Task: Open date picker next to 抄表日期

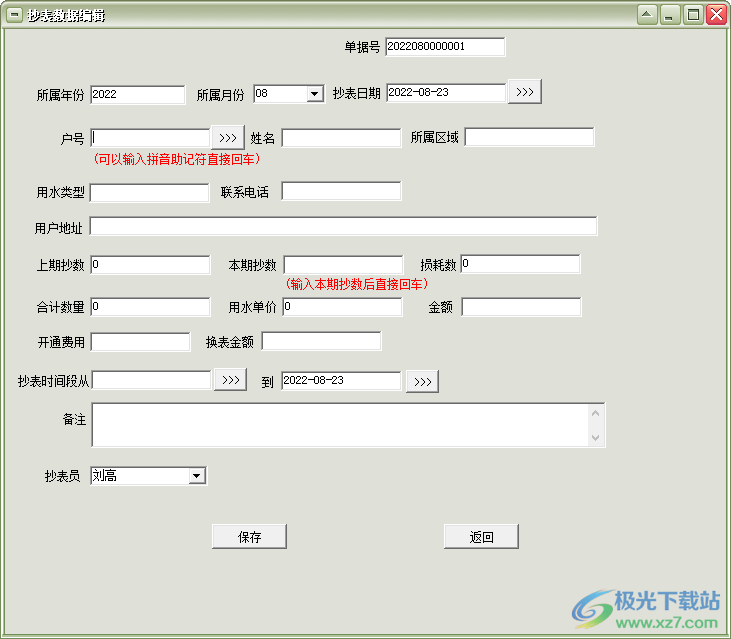Action: pyautogui.click(x=524, y=92)
